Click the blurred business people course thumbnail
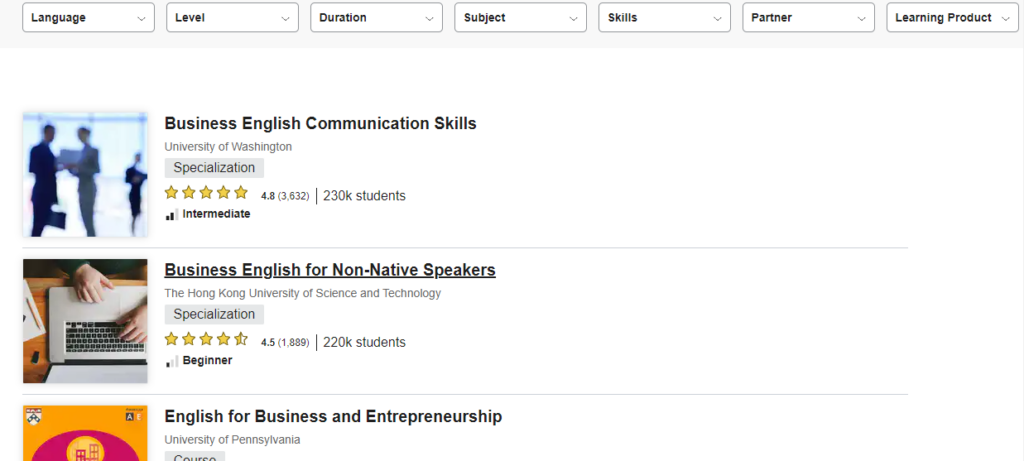The height and width of the screenshot is (461, 1024). pos(85,174)
